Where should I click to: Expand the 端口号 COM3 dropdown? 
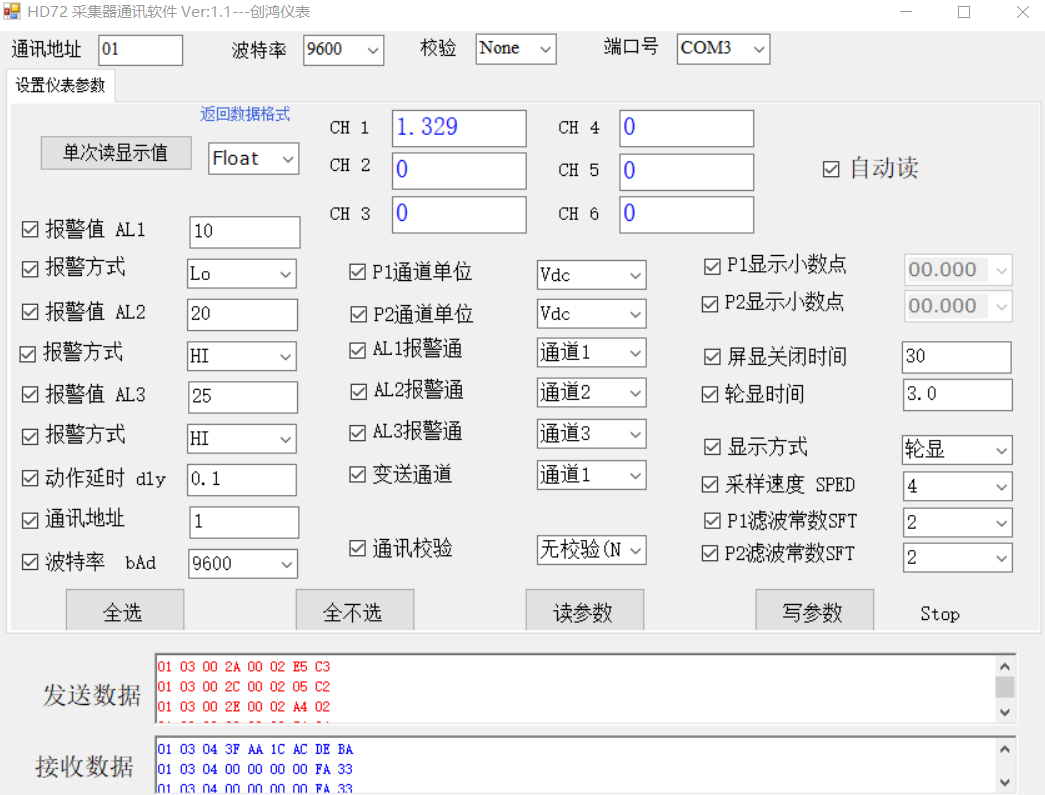723,48
